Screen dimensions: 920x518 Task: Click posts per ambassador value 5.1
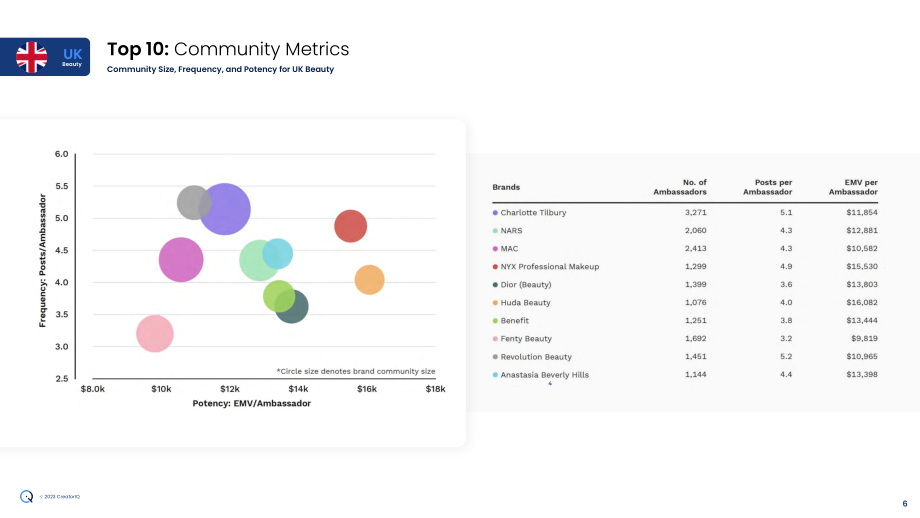coord(786,212)
